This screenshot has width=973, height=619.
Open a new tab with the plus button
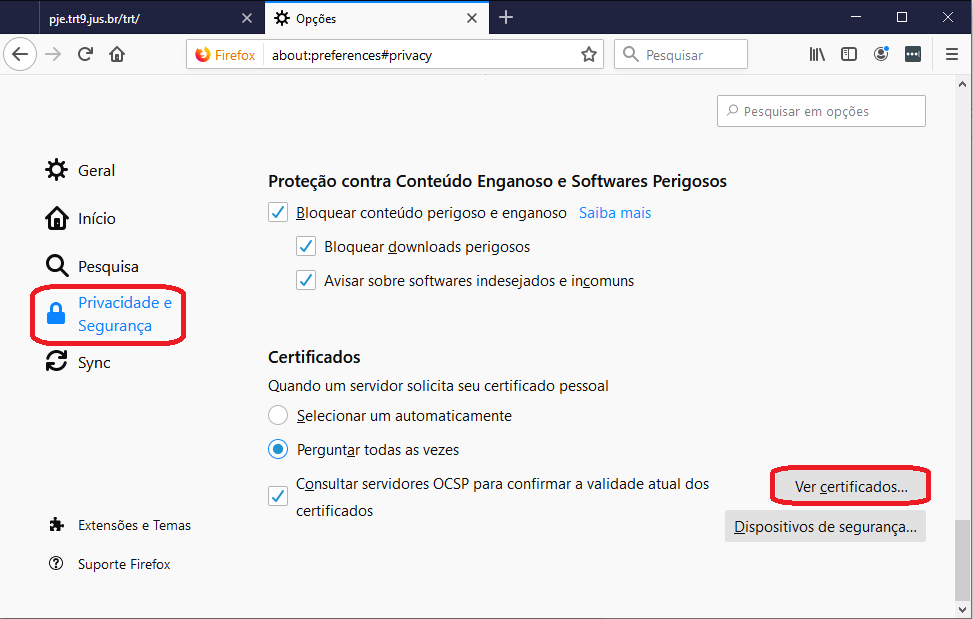click(506, 17)
